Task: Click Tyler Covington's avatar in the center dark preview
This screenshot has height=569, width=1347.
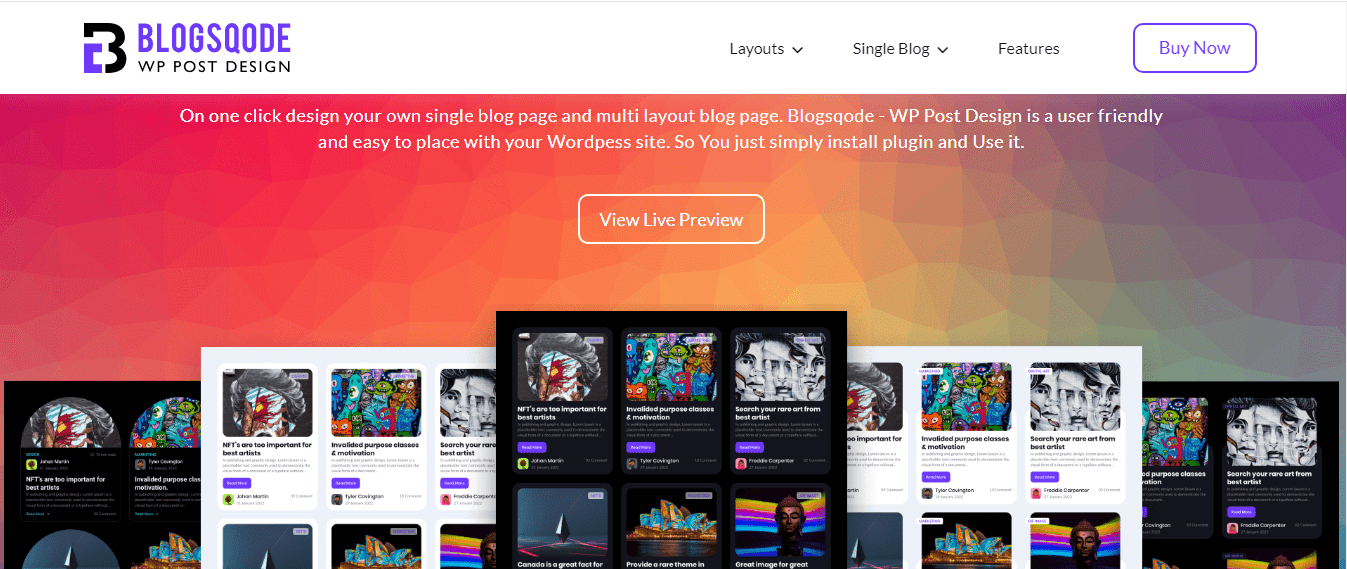Action: [x=632, y=463]
